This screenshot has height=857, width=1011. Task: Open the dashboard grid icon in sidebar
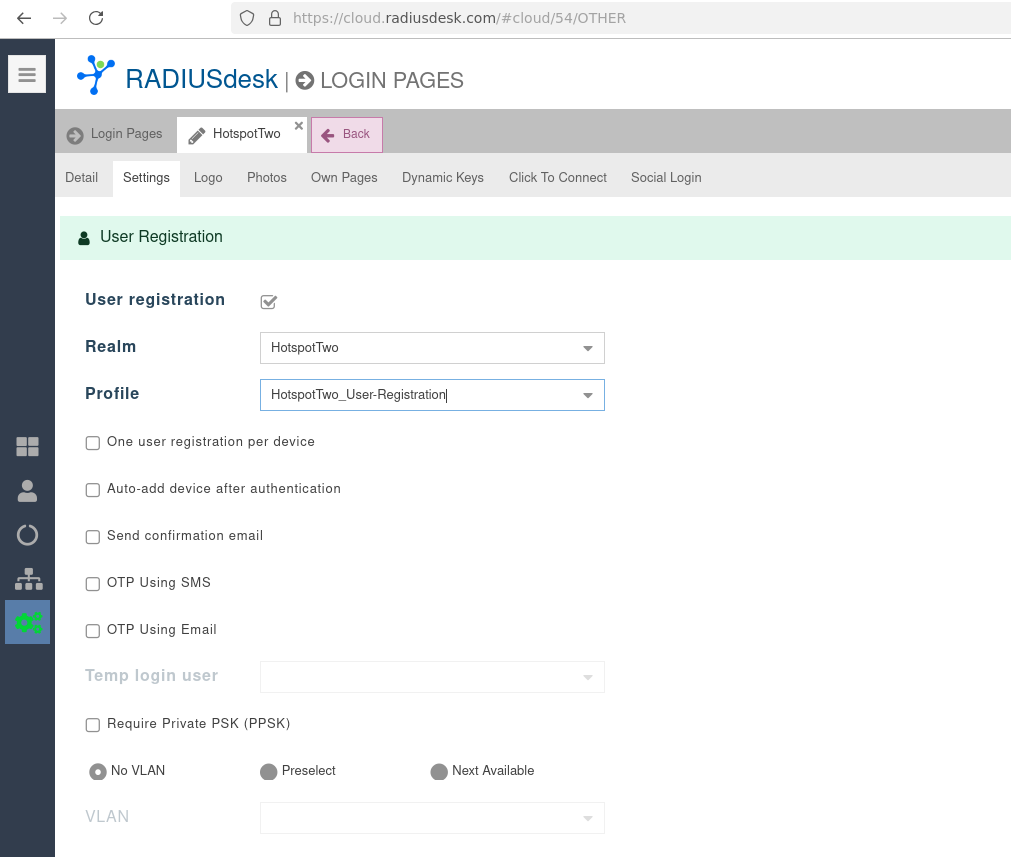tap(27, 447)
